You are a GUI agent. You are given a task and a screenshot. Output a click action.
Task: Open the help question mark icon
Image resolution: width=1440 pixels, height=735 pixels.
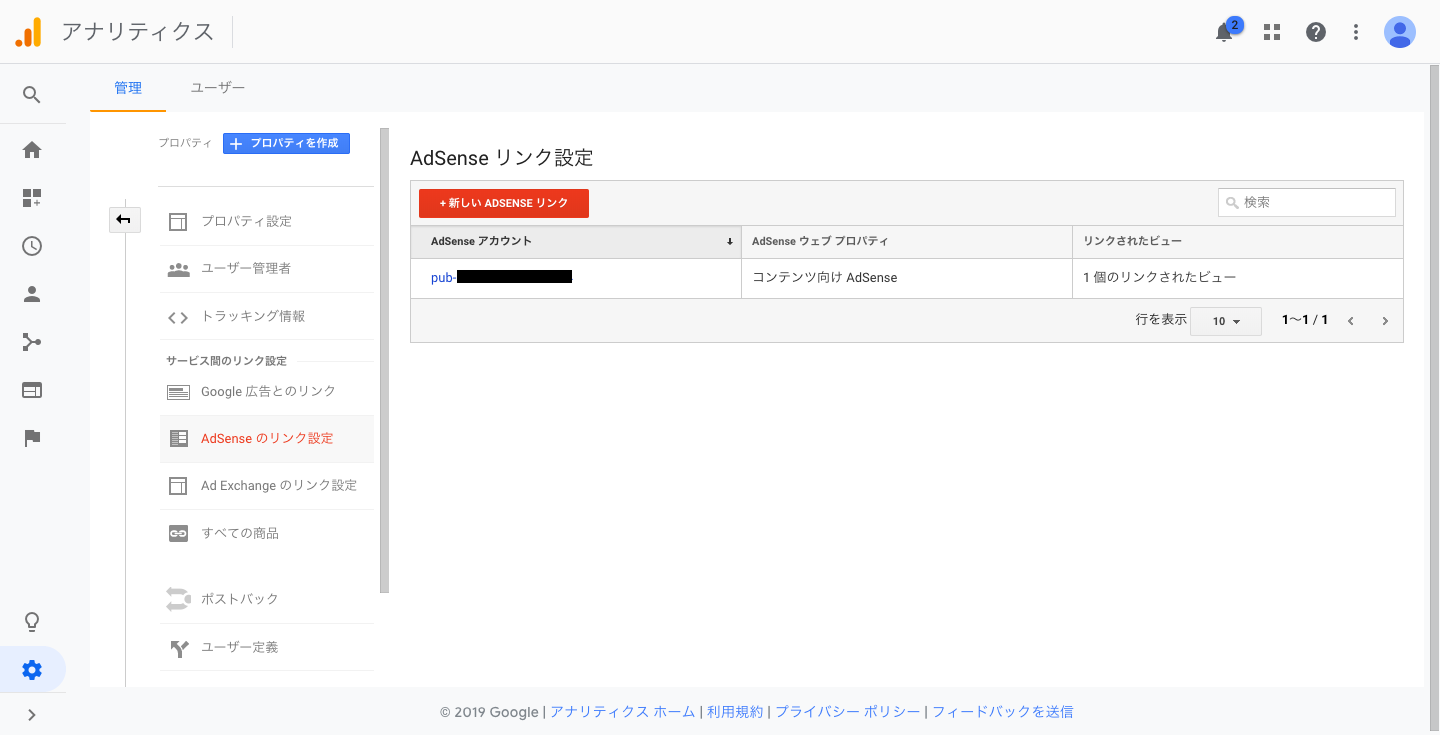pos(1316,32)
